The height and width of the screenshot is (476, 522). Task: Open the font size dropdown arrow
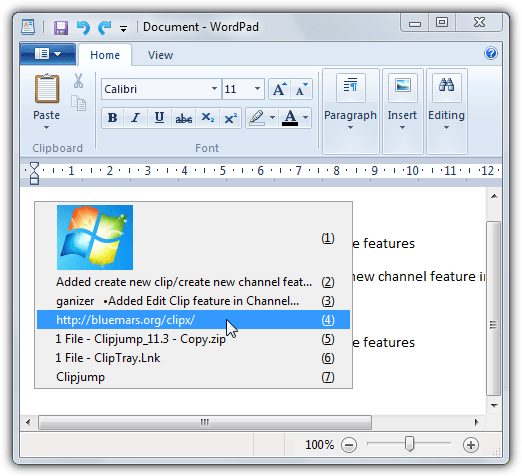(257, 89)
